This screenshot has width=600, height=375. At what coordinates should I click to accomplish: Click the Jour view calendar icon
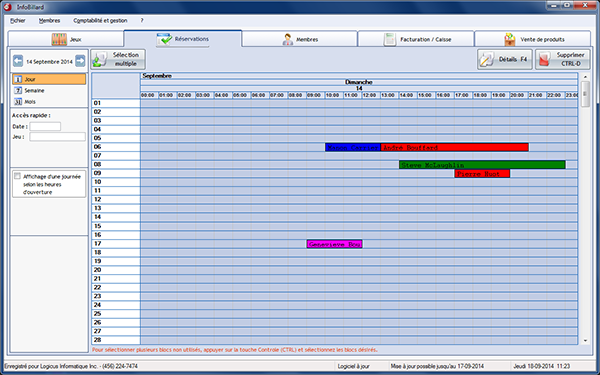pos(18,79)
